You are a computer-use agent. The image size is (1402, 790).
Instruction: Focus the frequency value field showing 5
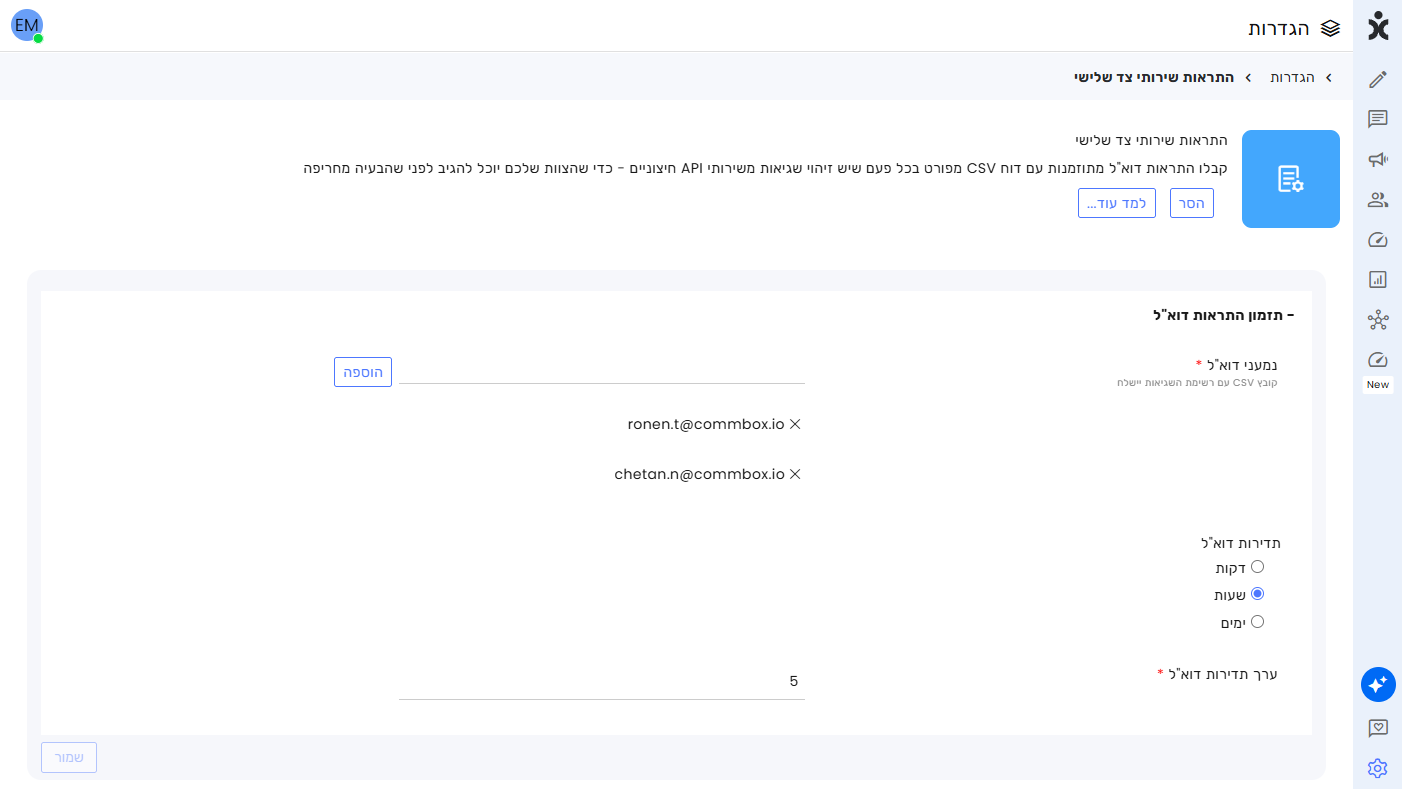tap(602, 682)
